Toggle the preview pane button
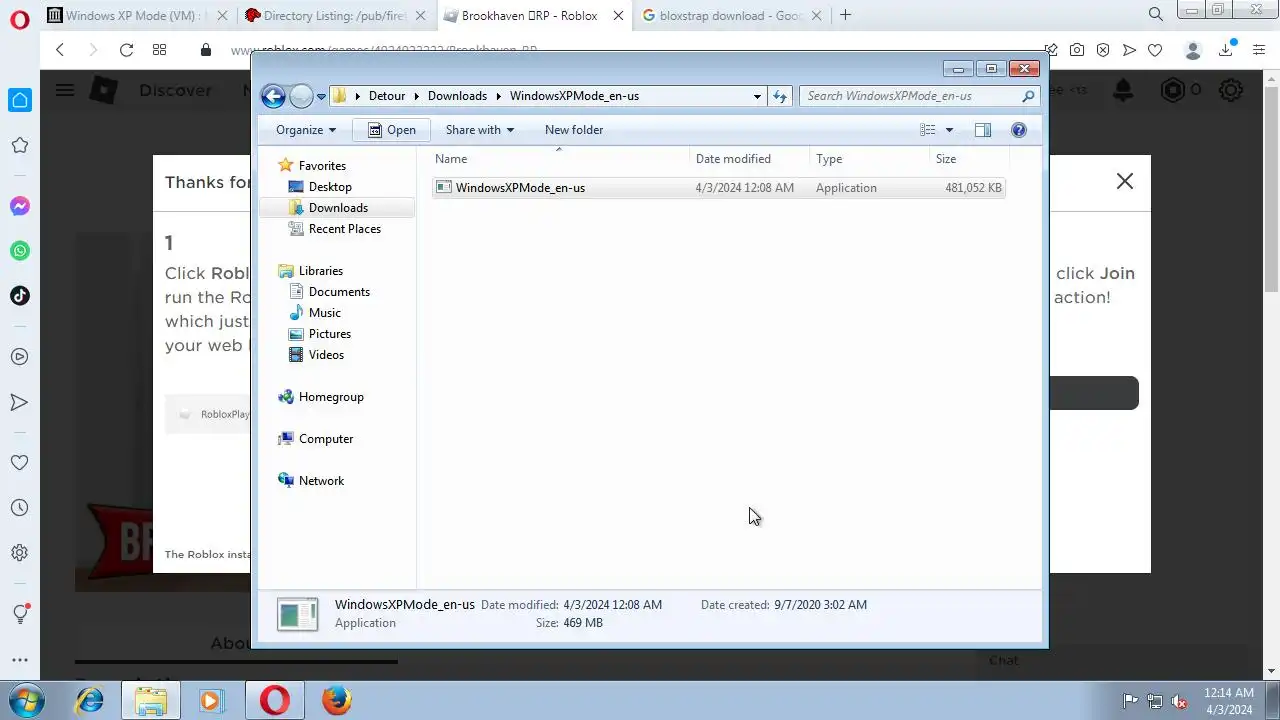Image resolution: width=1280 pixels, height=720 pixels. coord(983,130)
